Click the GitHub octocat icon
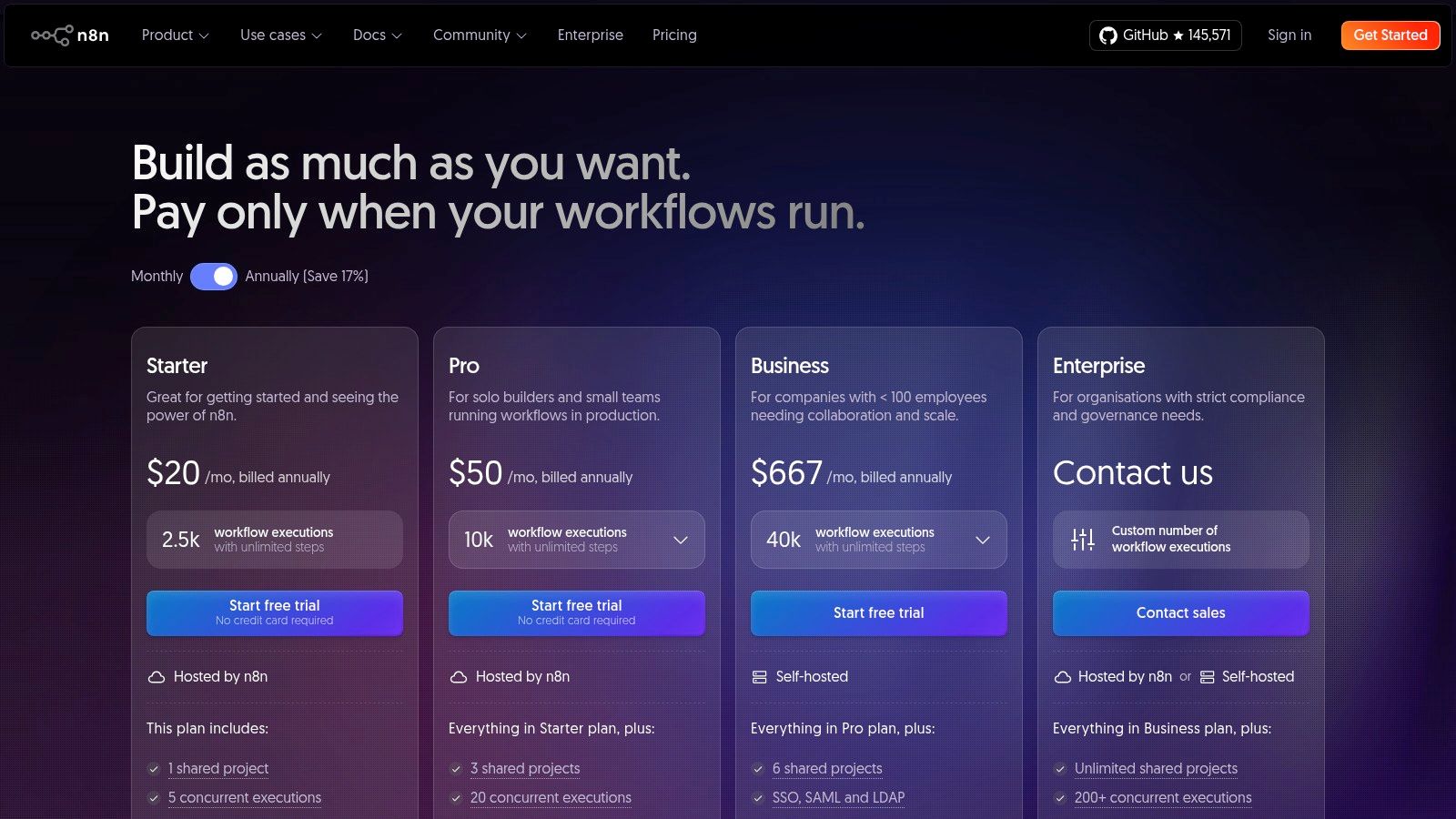Viewport: 1456px width, 819px height. [x=1107, y=35]
